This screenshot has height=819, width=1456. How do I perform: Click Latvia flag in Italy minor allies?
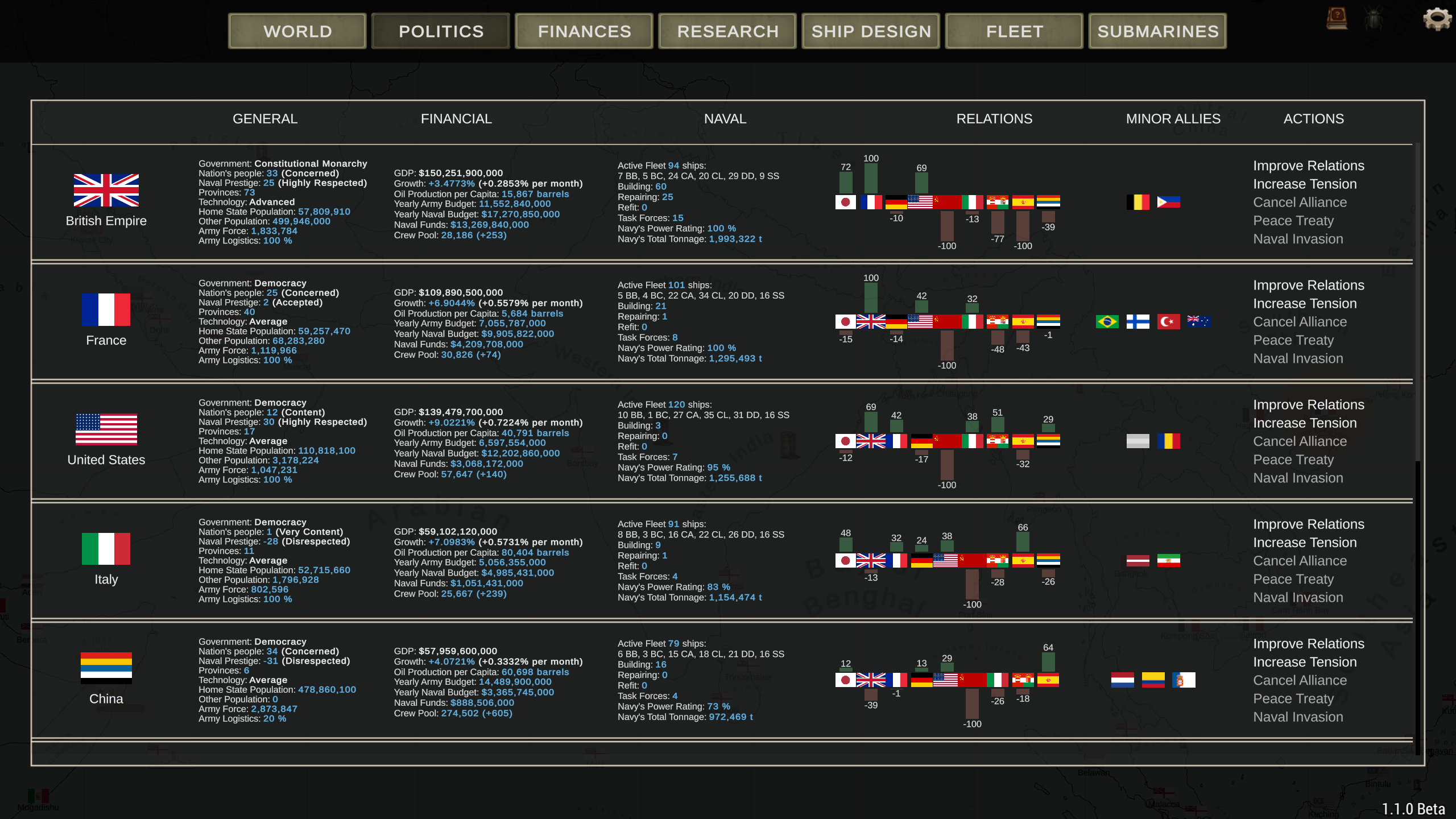(x=1138, y=560)
